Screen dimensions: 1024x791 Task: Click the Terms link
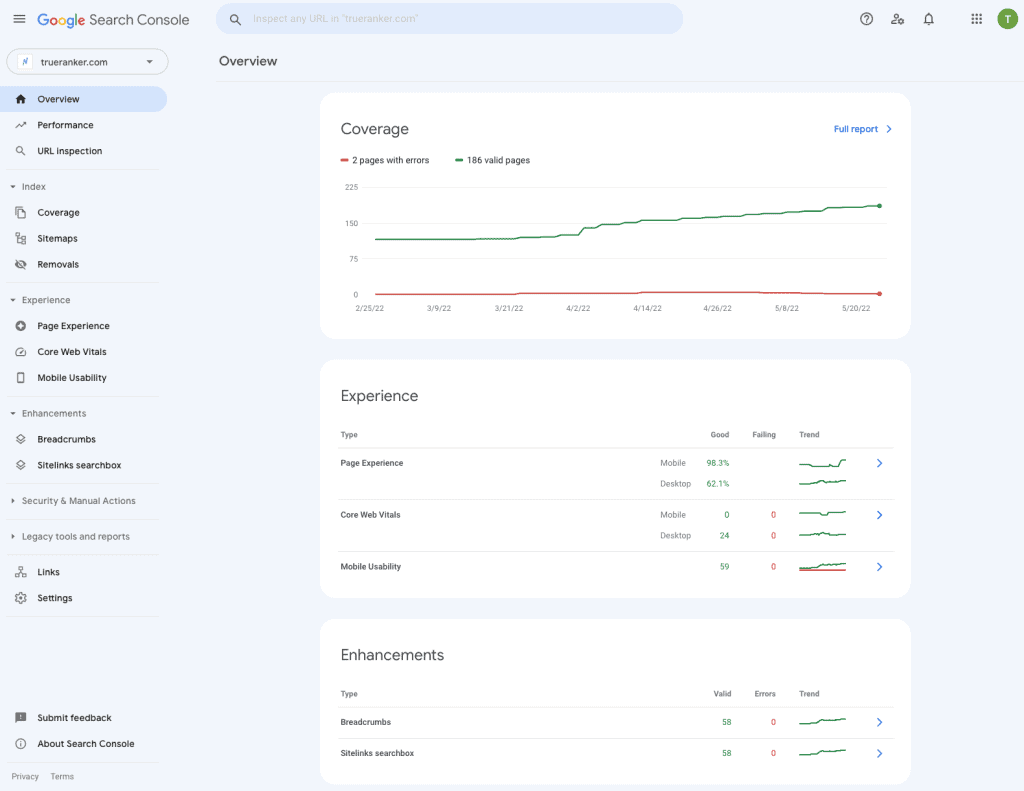(x=62, y=777)
